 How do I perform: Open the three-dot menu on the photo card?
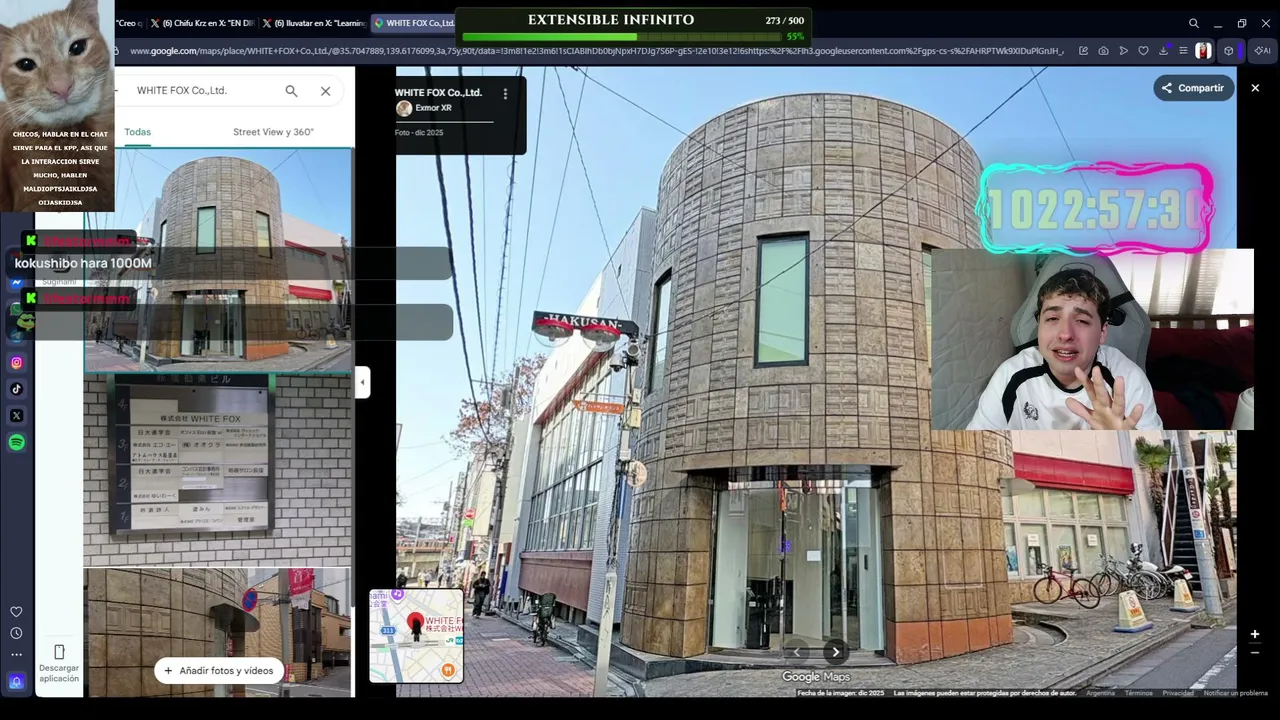[505, 94]
